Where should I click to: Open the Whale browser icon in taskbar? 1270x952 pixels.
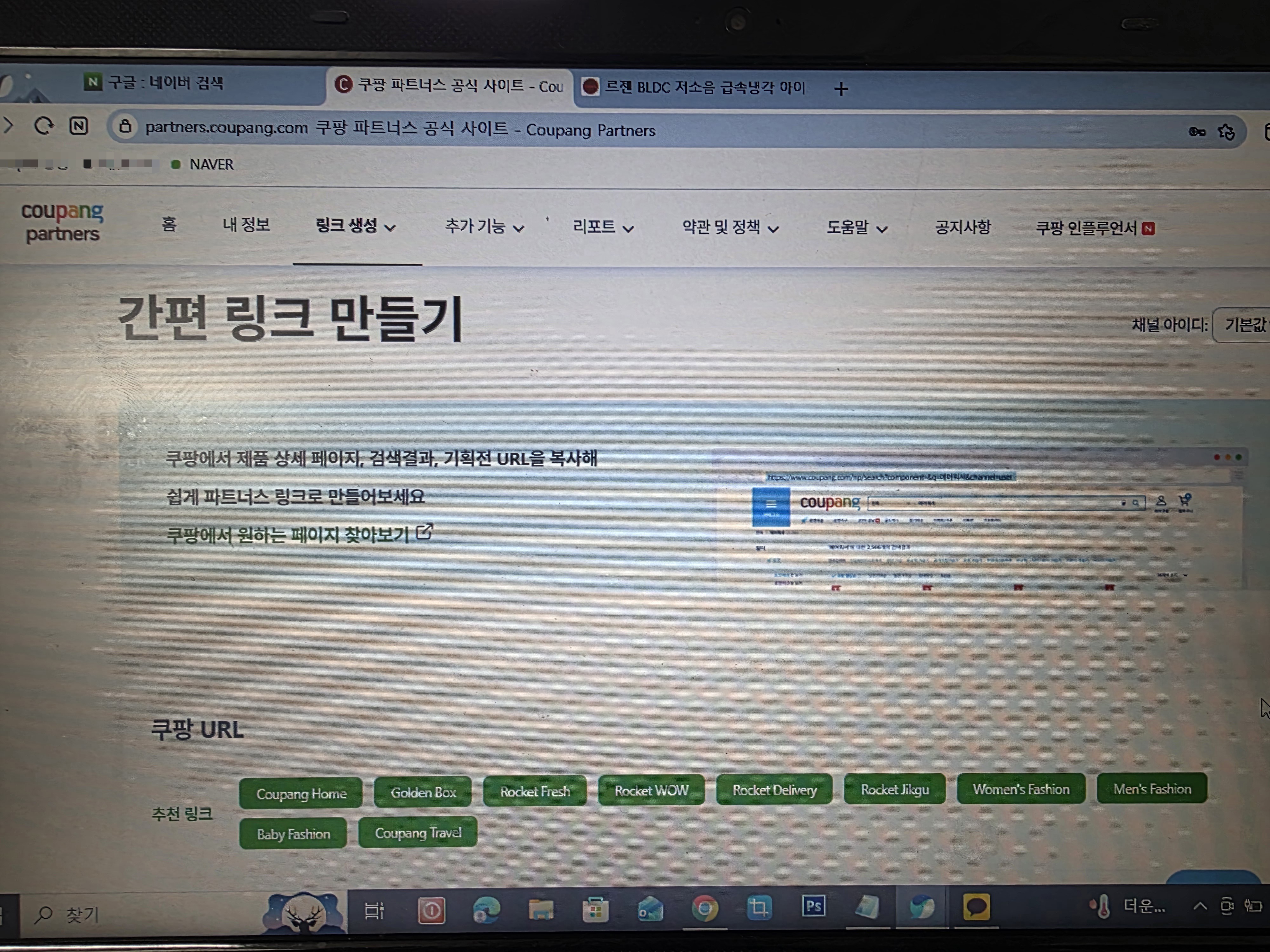point(922,908)
